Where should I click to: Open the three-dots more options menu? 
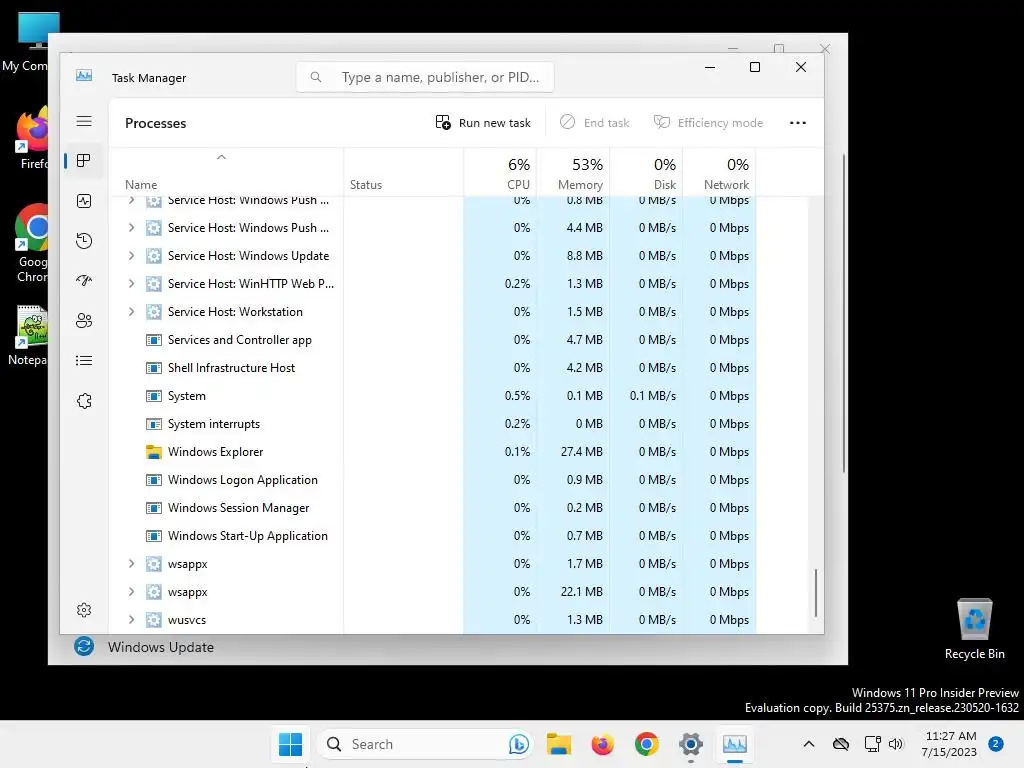click(797, 123)
